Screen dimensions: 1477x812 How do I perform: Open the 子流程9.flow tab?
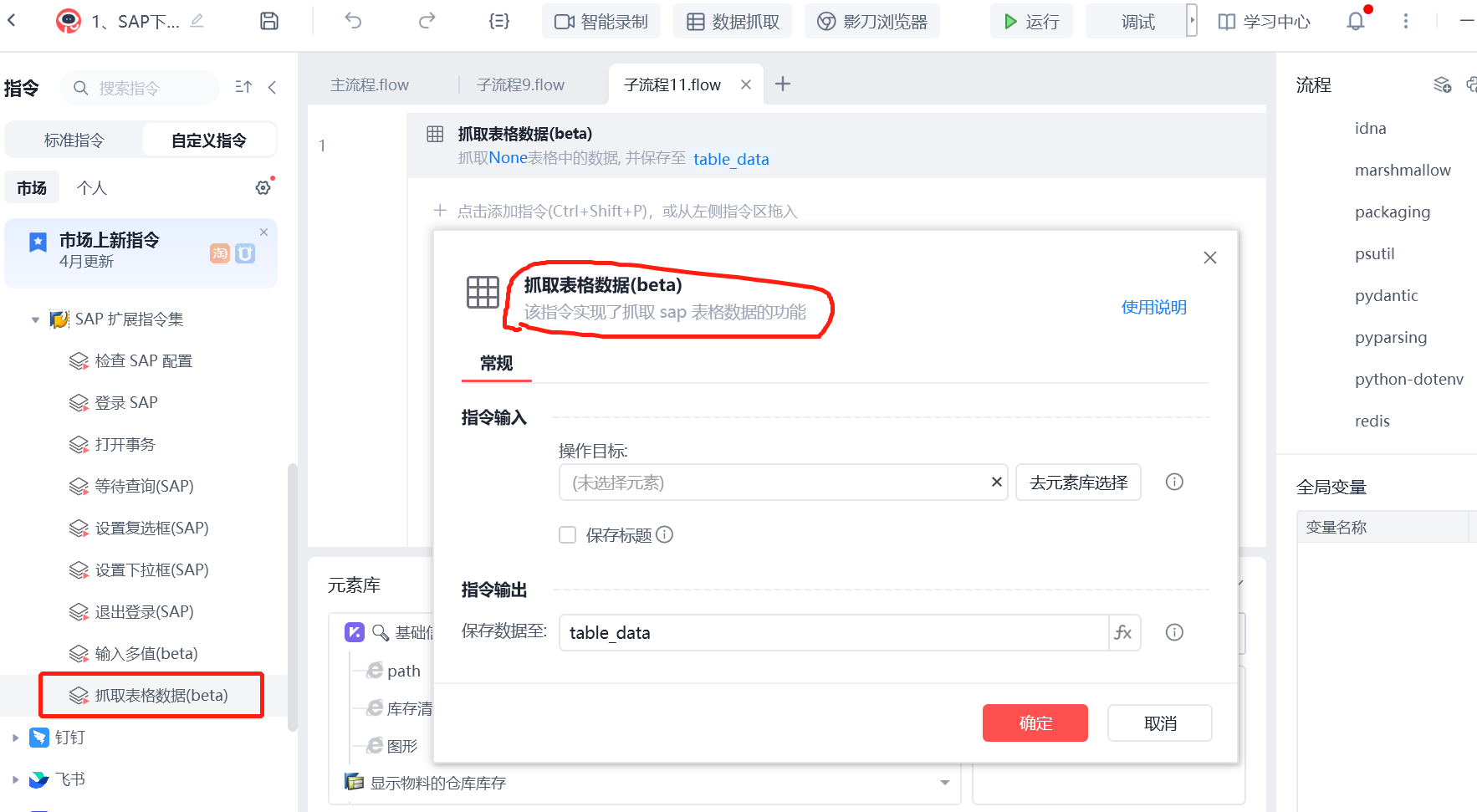(x=520, y=84)
